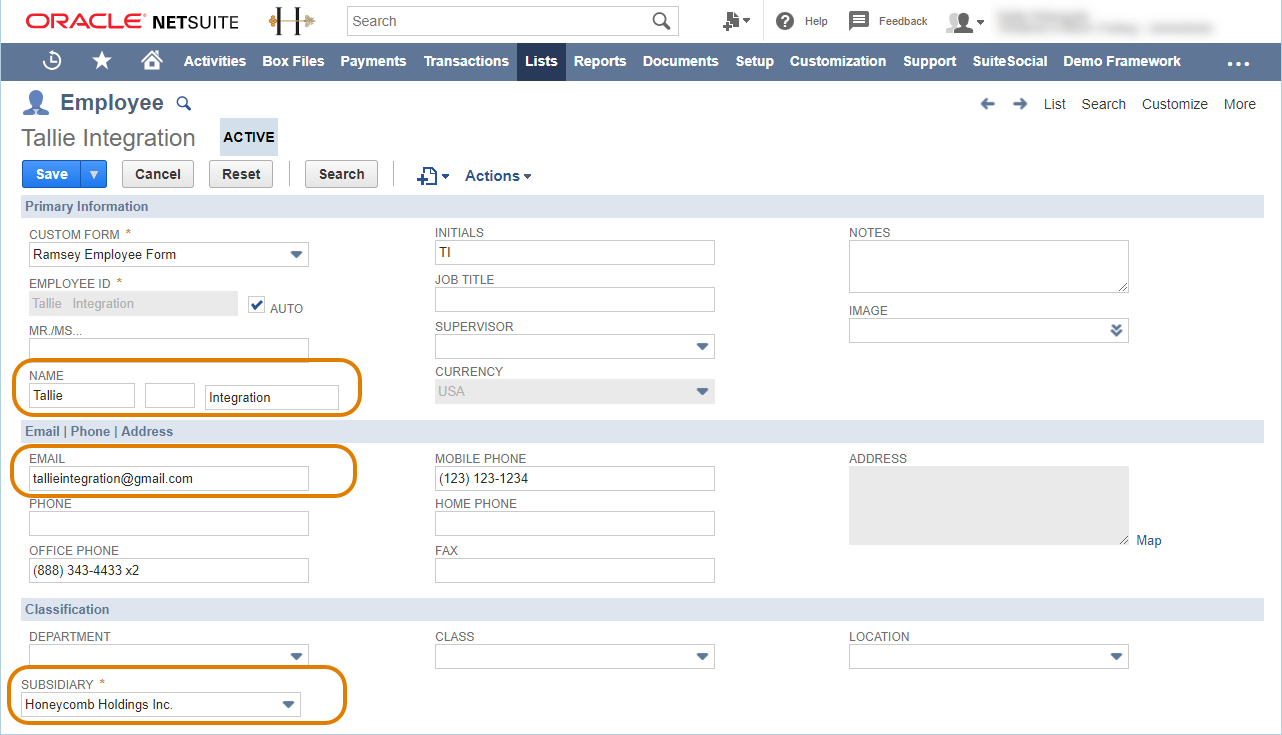Click the company logo beside NetSuite
Viewport: 1282px width, 735px height.
click(293, 21)
